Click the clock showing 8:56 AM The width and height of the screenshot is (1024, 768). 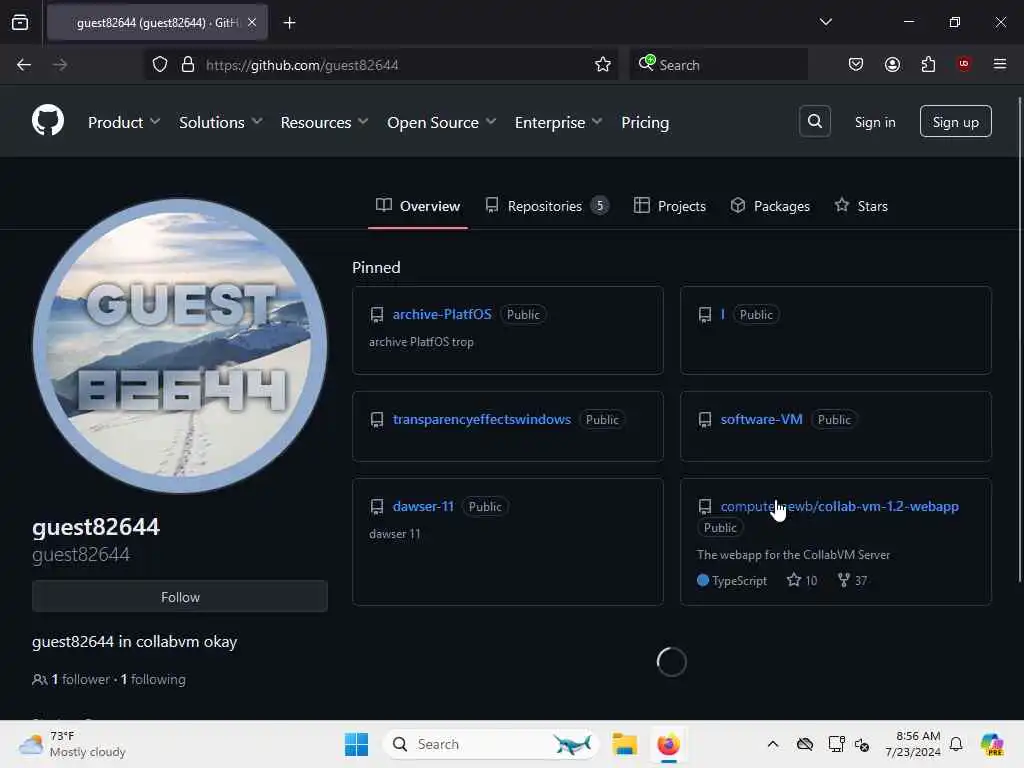click(913, 744)
